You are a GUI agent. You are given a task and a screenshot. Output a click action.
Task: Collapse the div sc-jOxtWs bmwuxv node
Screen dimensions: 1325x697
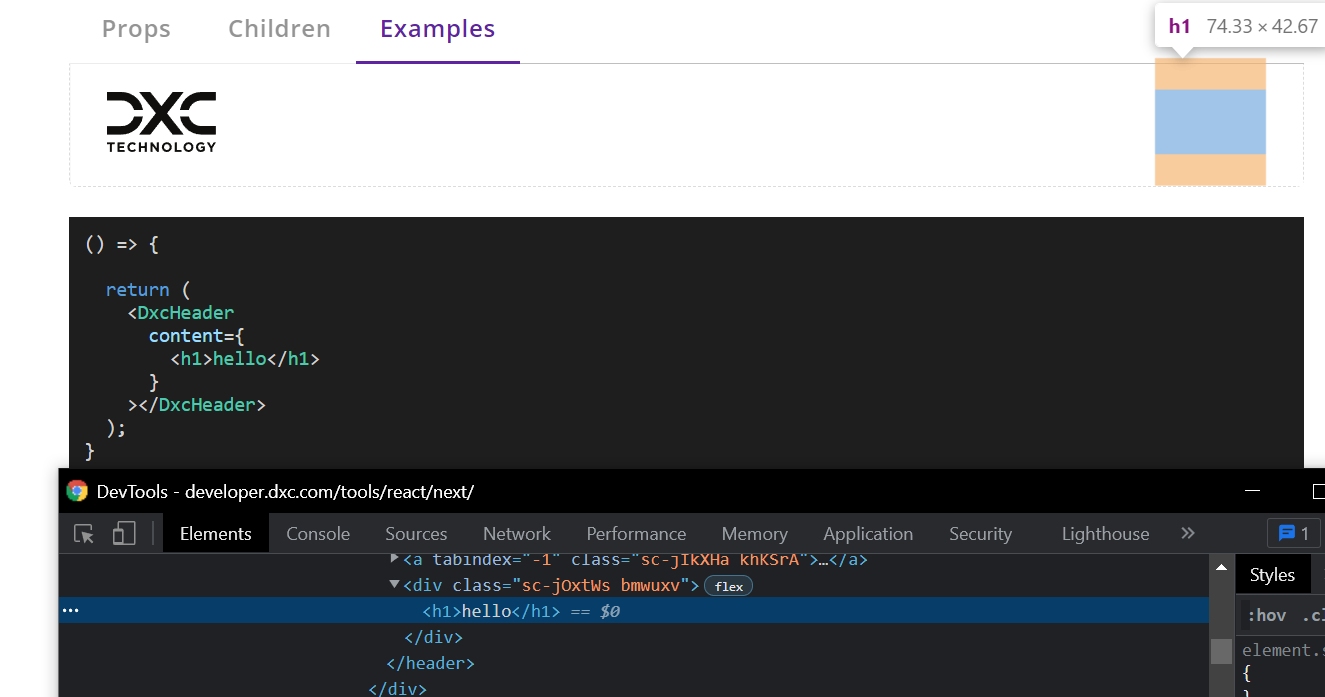click(394, 584)
